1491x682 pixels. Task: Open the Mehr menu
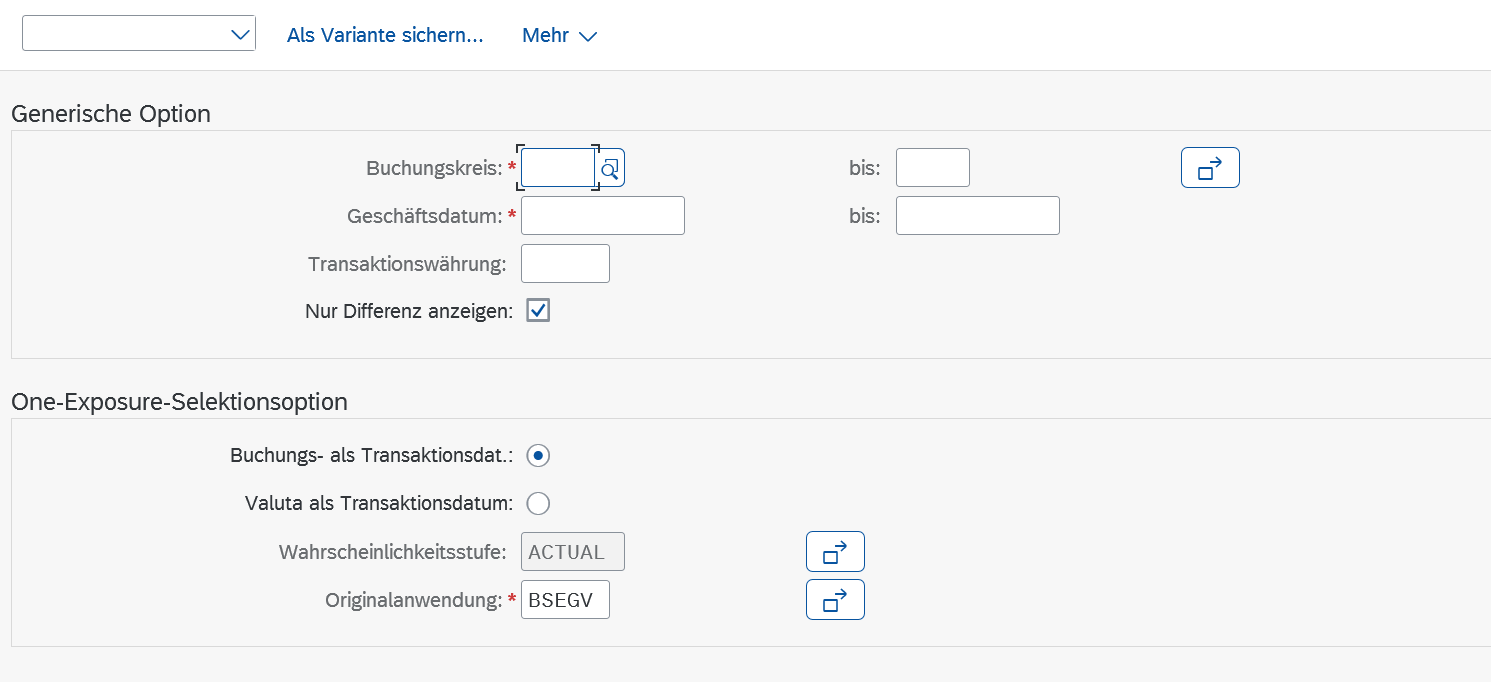(x=559, y=36)
